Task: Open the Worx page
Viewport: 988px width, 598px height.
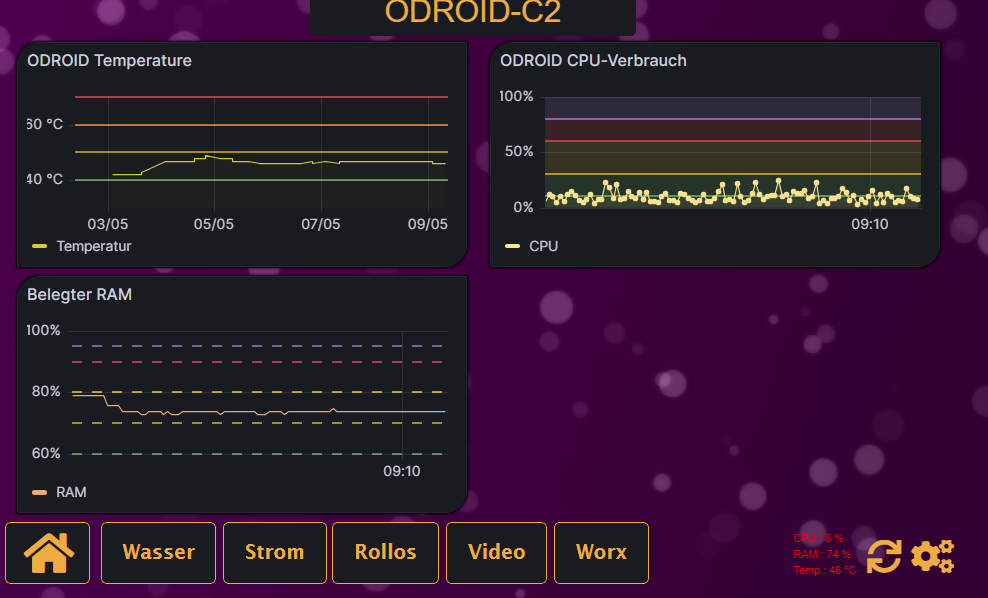Action: 601,553
